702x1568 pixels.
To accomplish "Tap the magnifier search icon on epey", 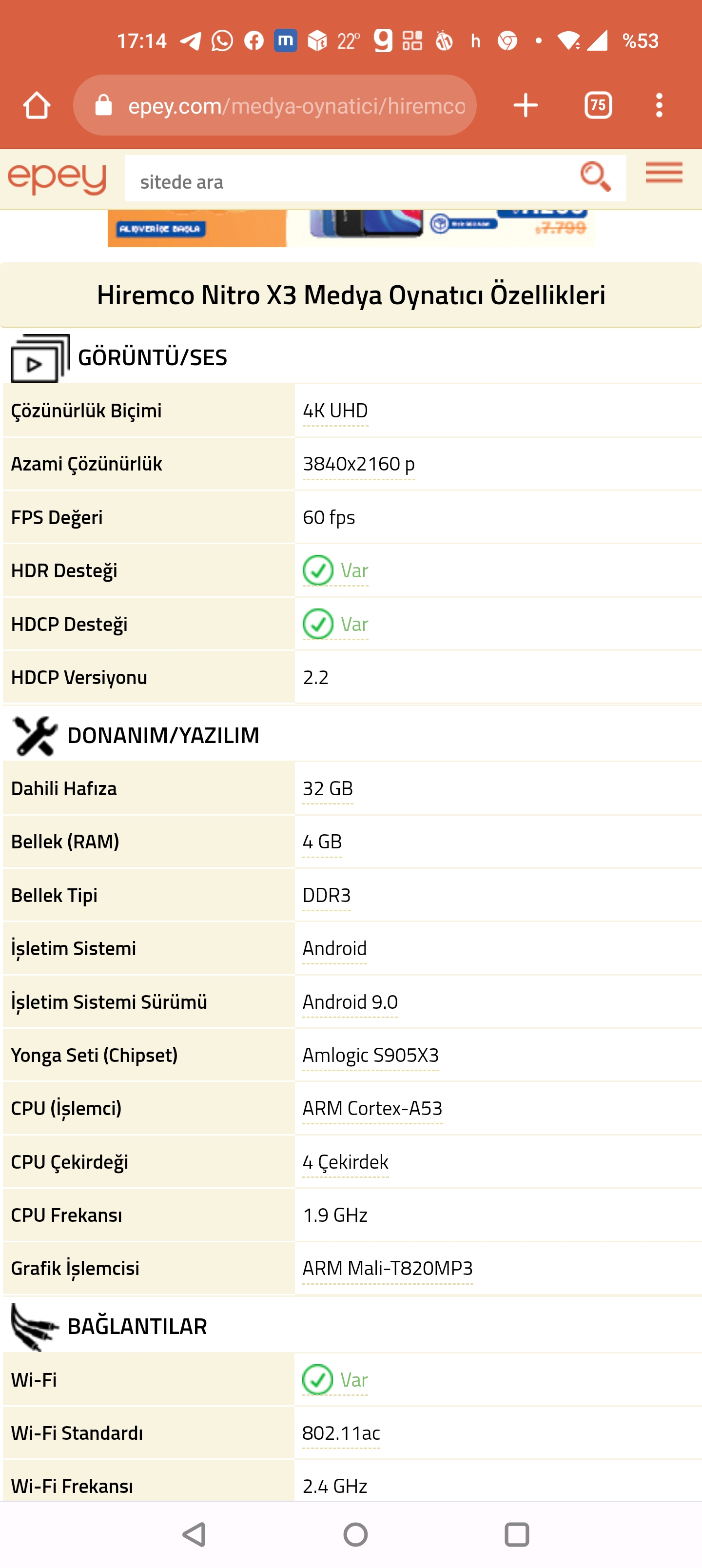I will point(595,177).
